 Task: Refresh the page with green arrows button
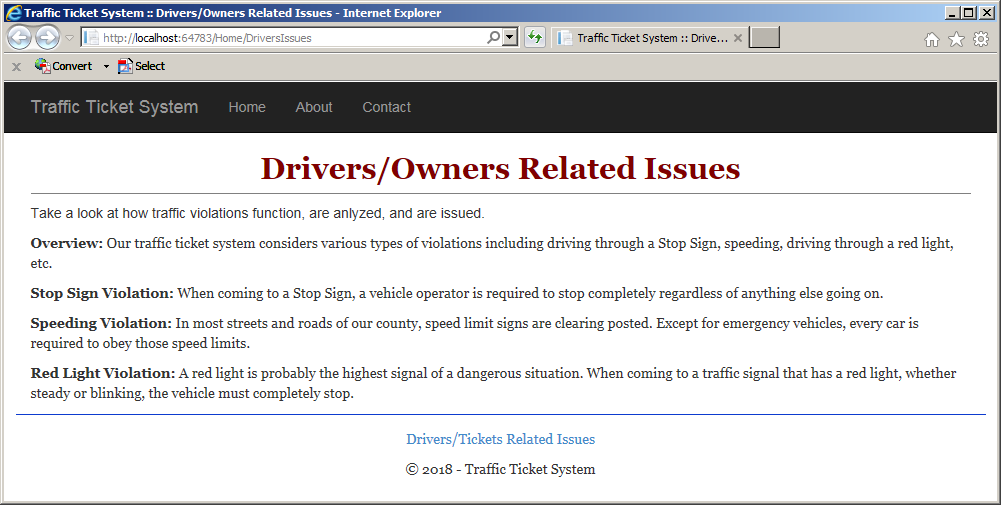[534, 38]
